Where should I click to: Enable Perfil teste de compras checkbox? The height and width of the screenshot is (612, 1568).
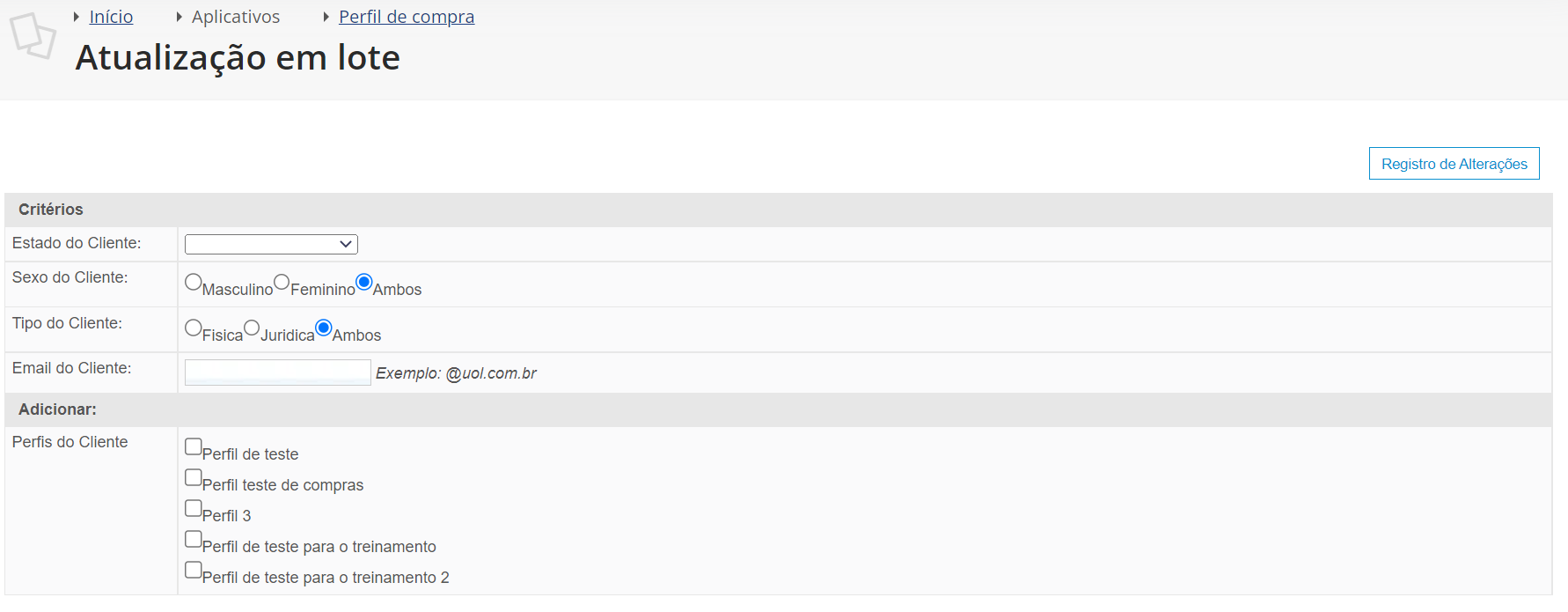[x=194, y=477]
